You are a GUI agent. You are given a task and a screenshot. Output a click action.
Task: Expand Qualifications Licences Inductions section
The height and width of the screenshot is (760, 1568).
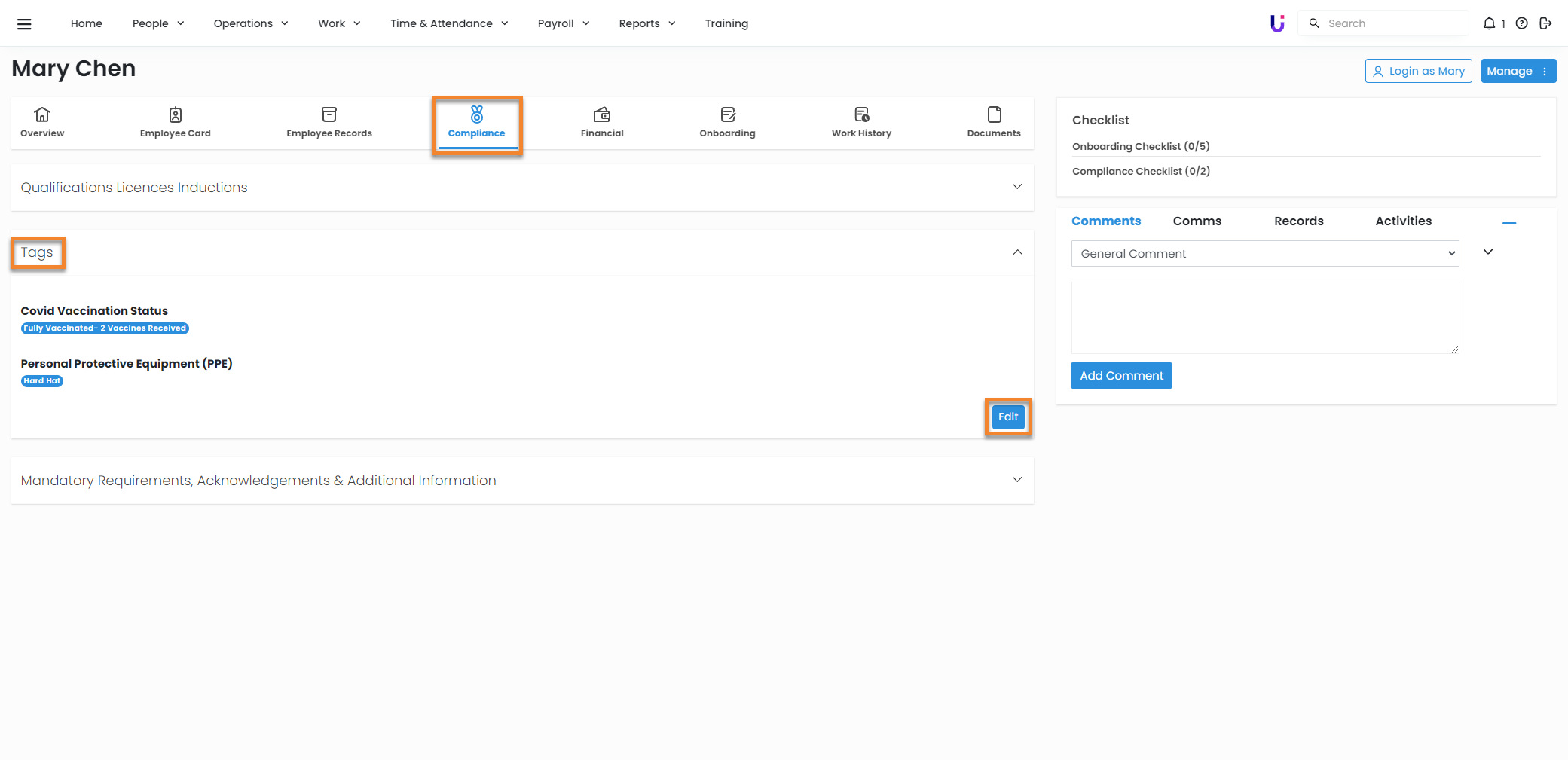pos(1016,187)
